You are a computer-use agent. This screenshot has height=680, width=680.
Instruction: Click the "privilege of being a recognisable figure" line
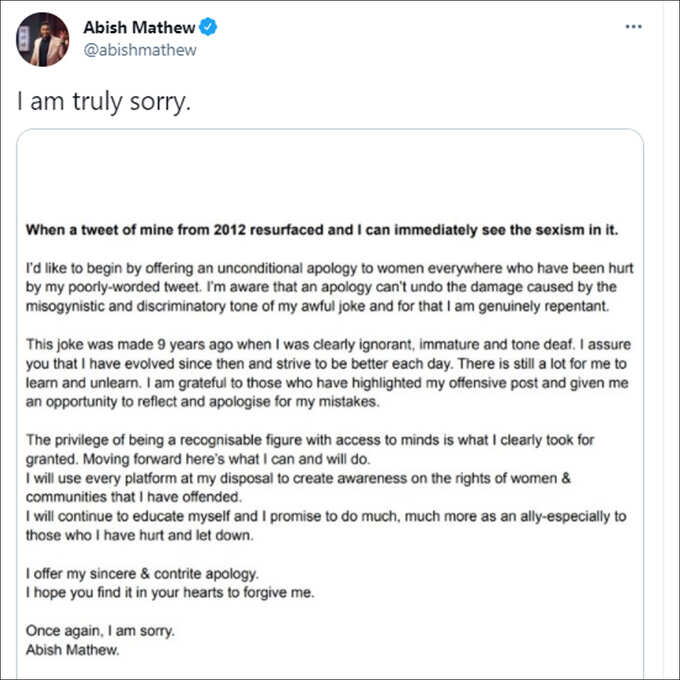[x=310, y=440]
